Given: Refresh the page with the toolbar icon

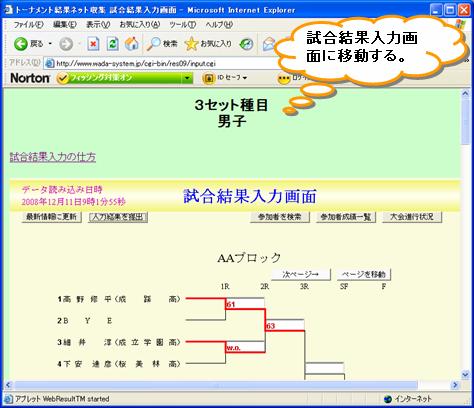Looking at the screenshot, I should [x=113, y=44].
